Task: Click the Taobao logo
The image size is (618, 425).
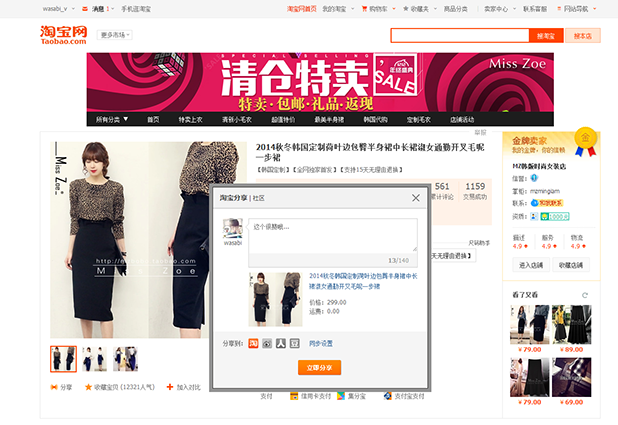Action: [x=63, y=35]
